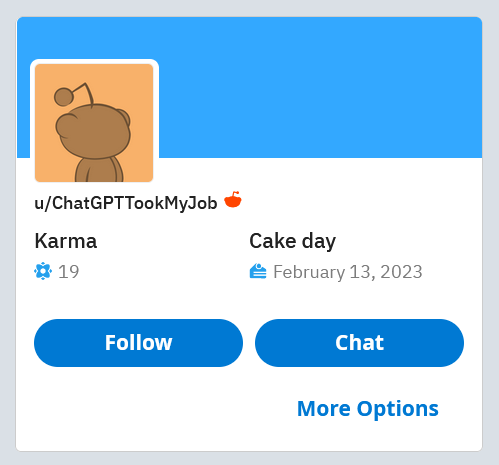Screen dimensions: 499x465
Task: Click the word Follow on button
Action: [x=138, y=343]
